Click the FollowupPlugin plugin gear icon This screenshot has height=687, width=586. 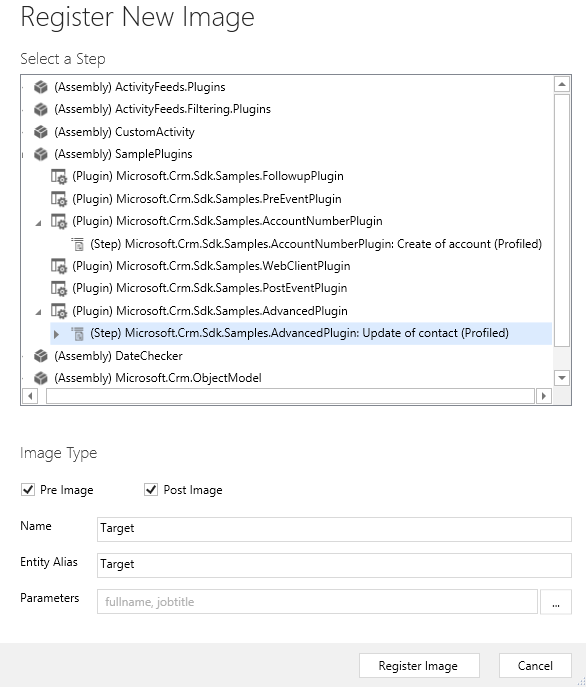click(58, 176)
